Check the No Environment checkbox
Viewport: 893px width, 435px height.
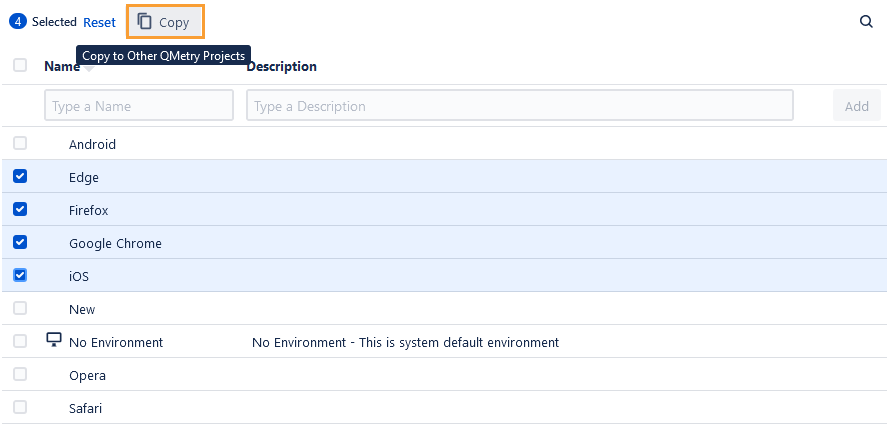click(x=20, y=342)
